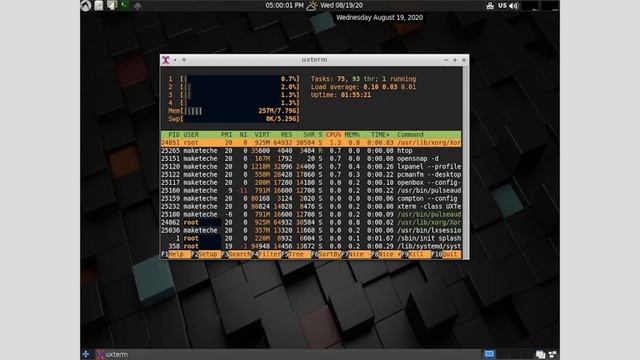The image size is (640, 360).
Task: Click the monitor launcher icon in top panel
Action: 112,5
